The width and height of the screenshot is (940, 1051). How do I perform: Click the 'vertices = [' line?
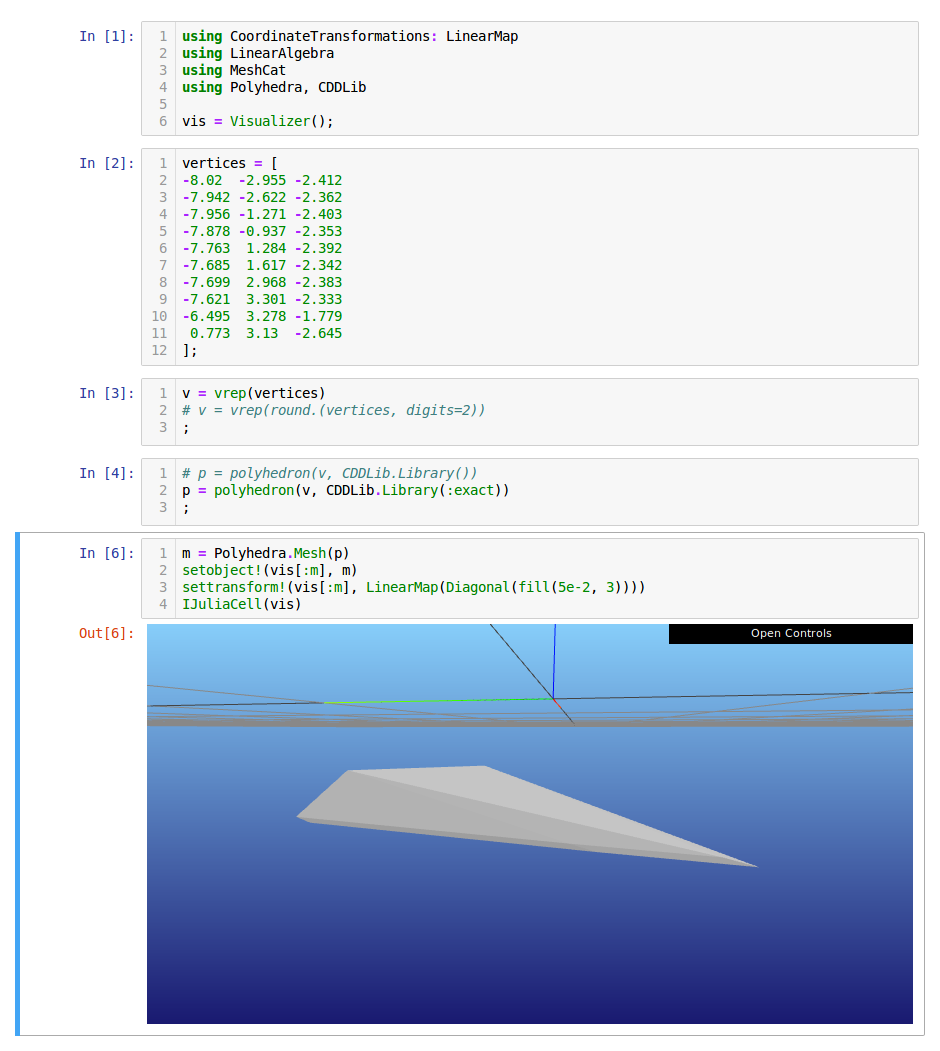coord(229,163)
